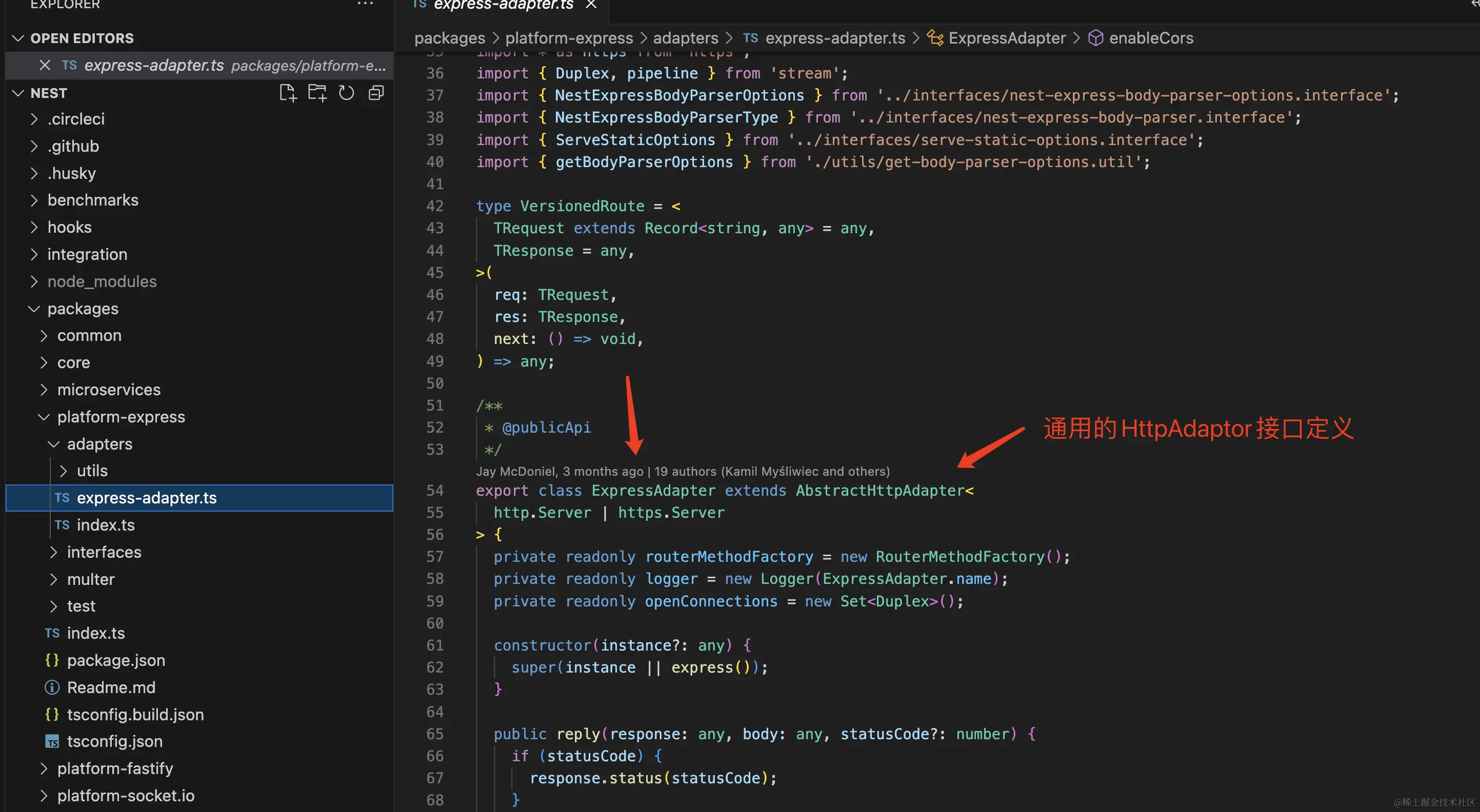This screenshot has height=812, width=1480.
Task: Open the Readme.md file
Action: pyautogui.click(x=111, y=687)
